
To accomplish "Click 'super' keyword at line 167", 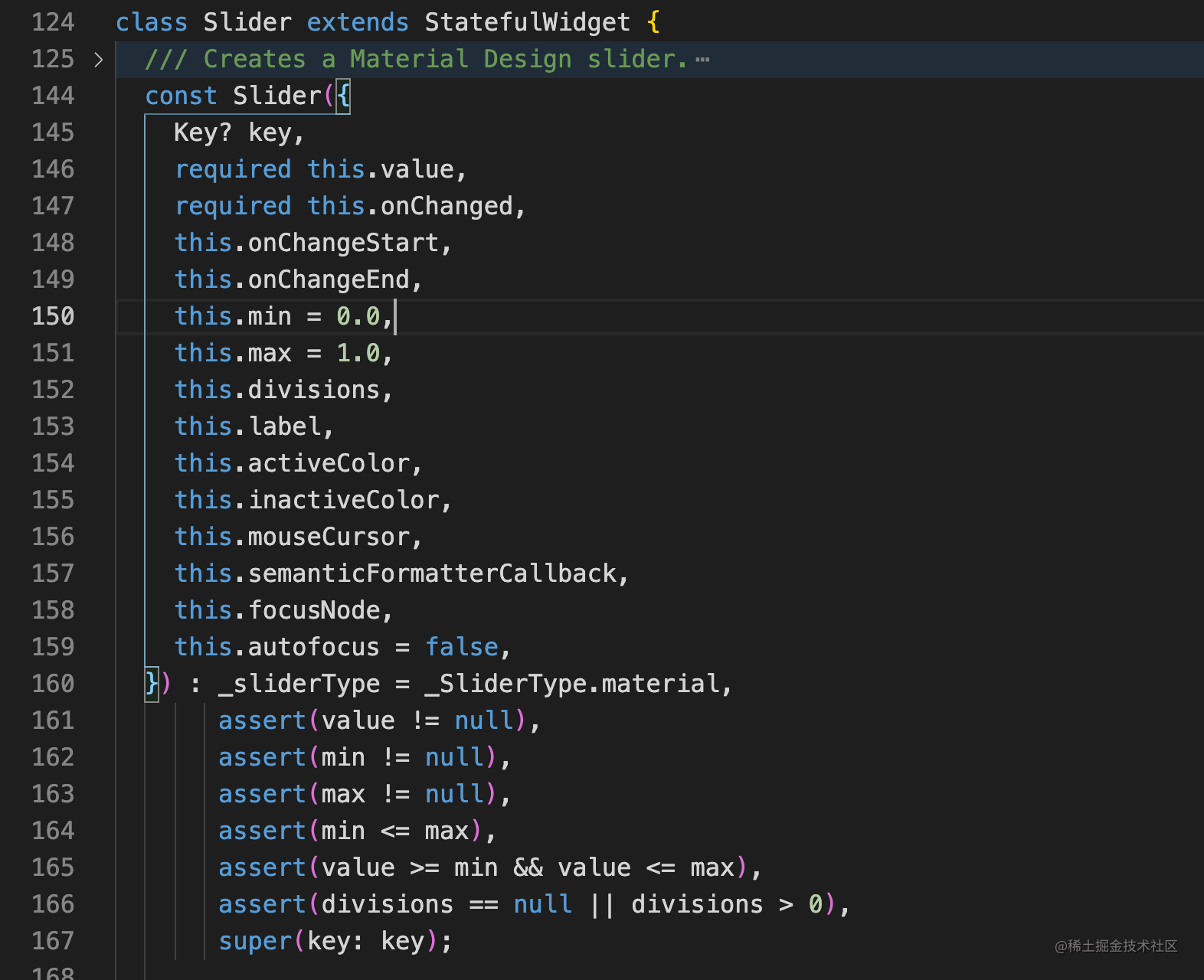I will point(255,941).
